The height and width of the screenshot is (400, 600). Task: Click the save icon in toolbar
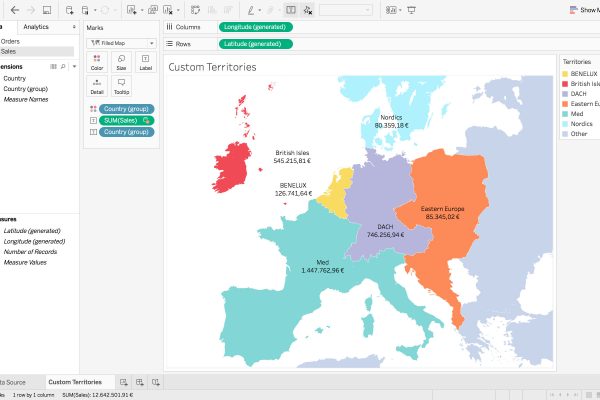pyautogui.click(x=46, y=9)
